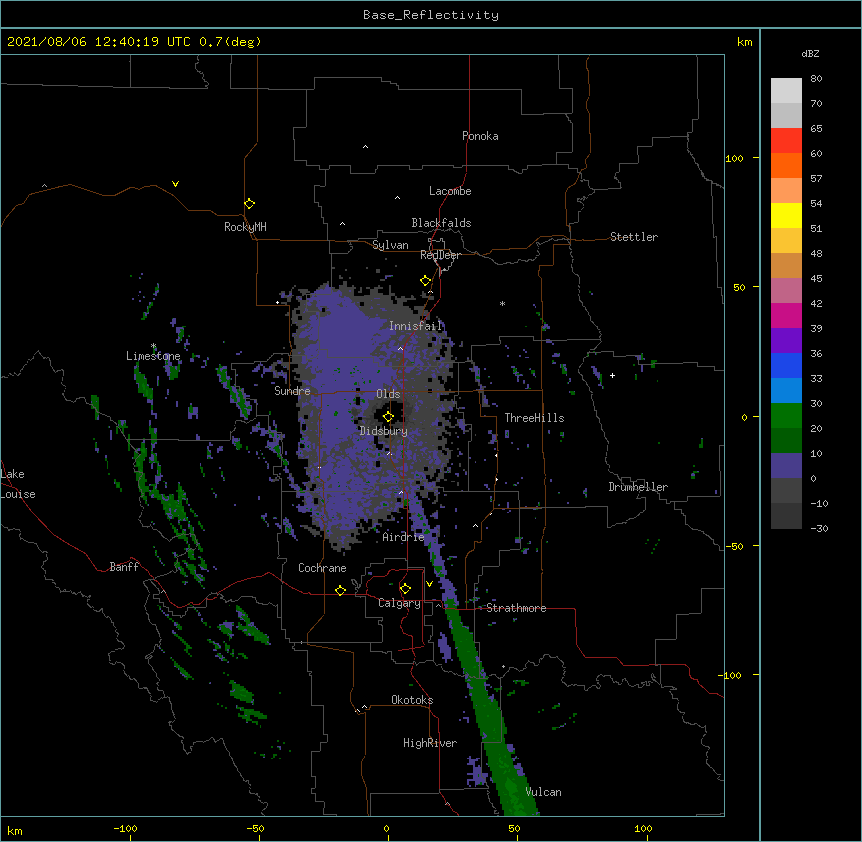Click the Base_Reflectivity title text
Screen dimensions: 862x842
pyautogui.click(x=431, y=15)
